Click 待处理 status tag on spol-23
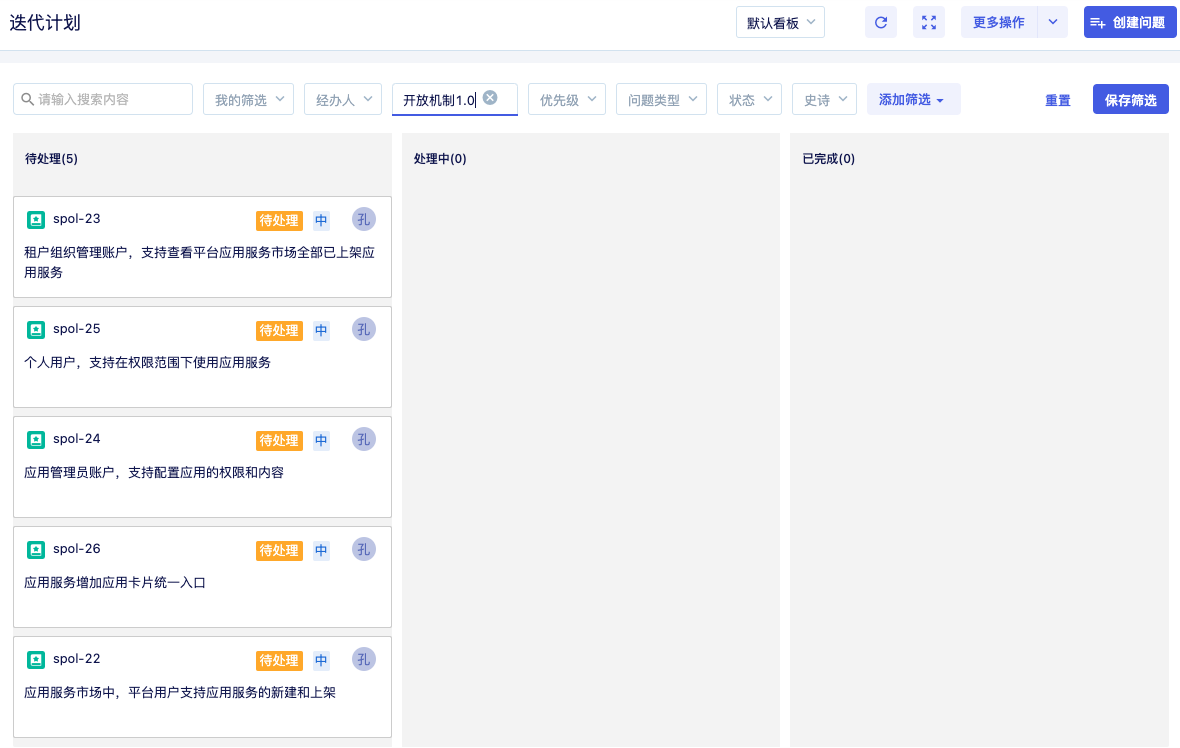The width and height of the screenshot is (1180, 748). click(279, 220)
